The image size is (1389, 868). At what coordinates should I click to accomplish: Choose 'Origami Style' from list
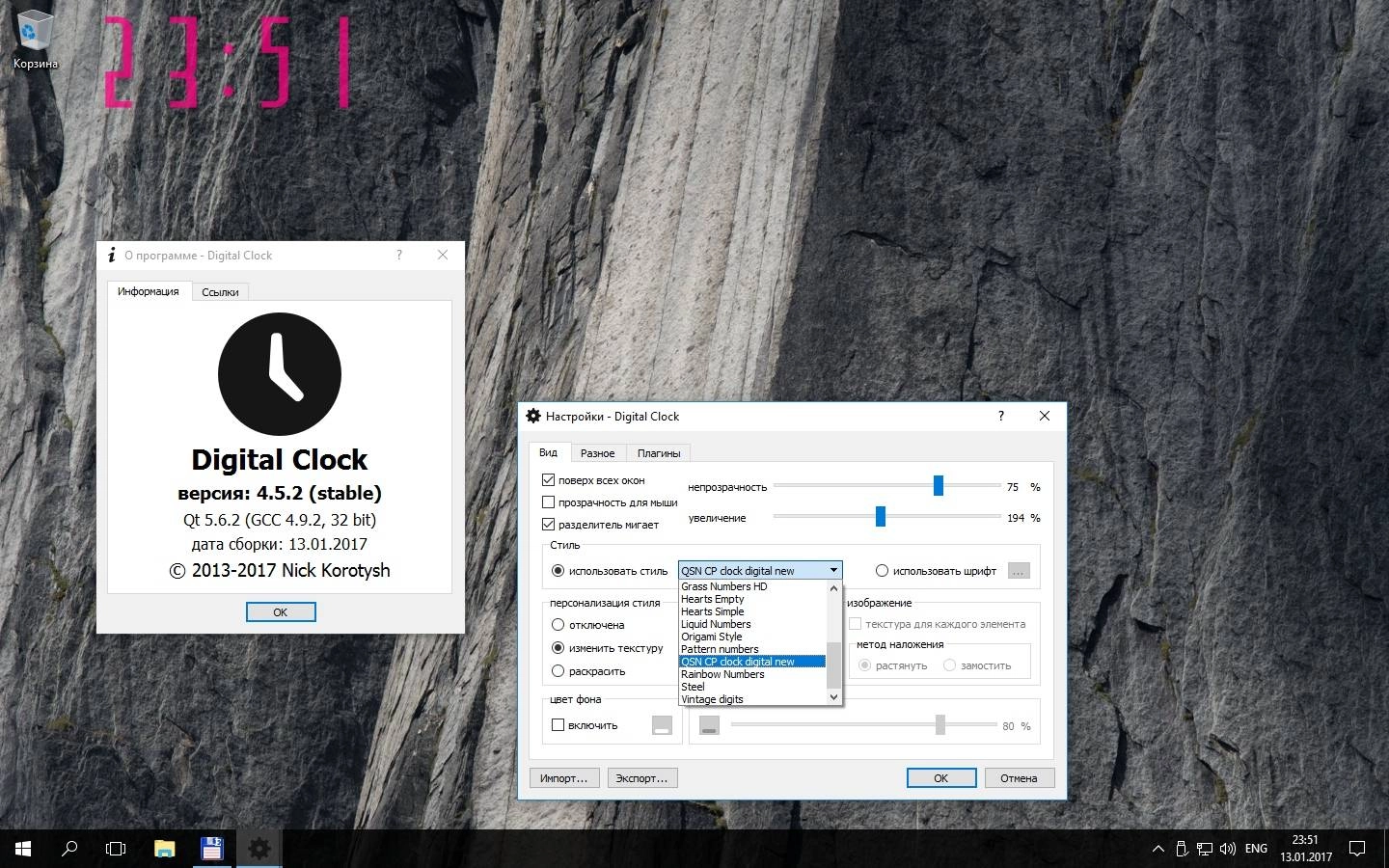752,637
